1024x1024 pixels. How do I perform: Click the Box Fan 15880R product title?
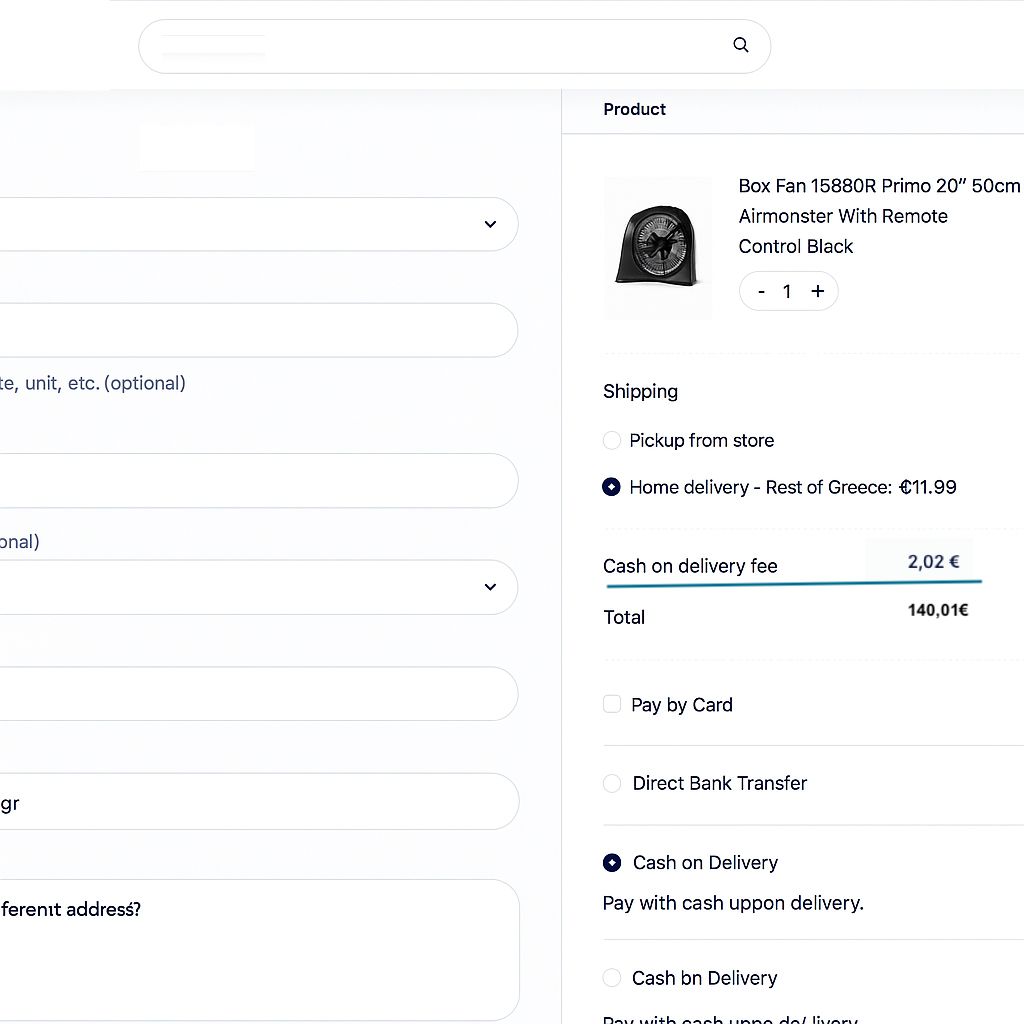(x=878, y=186)
